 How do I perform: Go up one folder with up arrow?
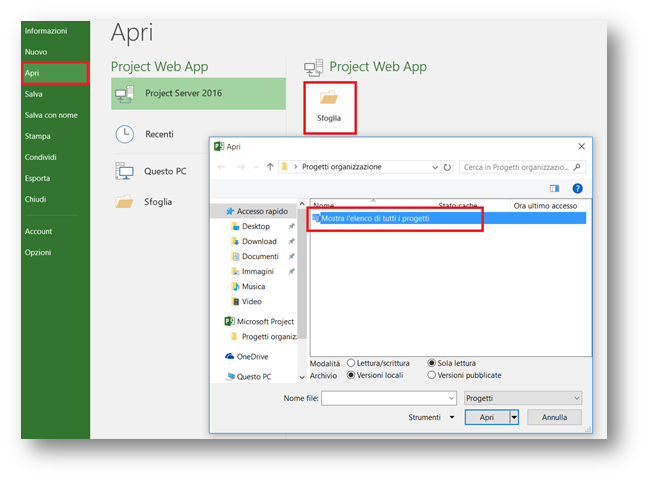(x=270, y=167)
